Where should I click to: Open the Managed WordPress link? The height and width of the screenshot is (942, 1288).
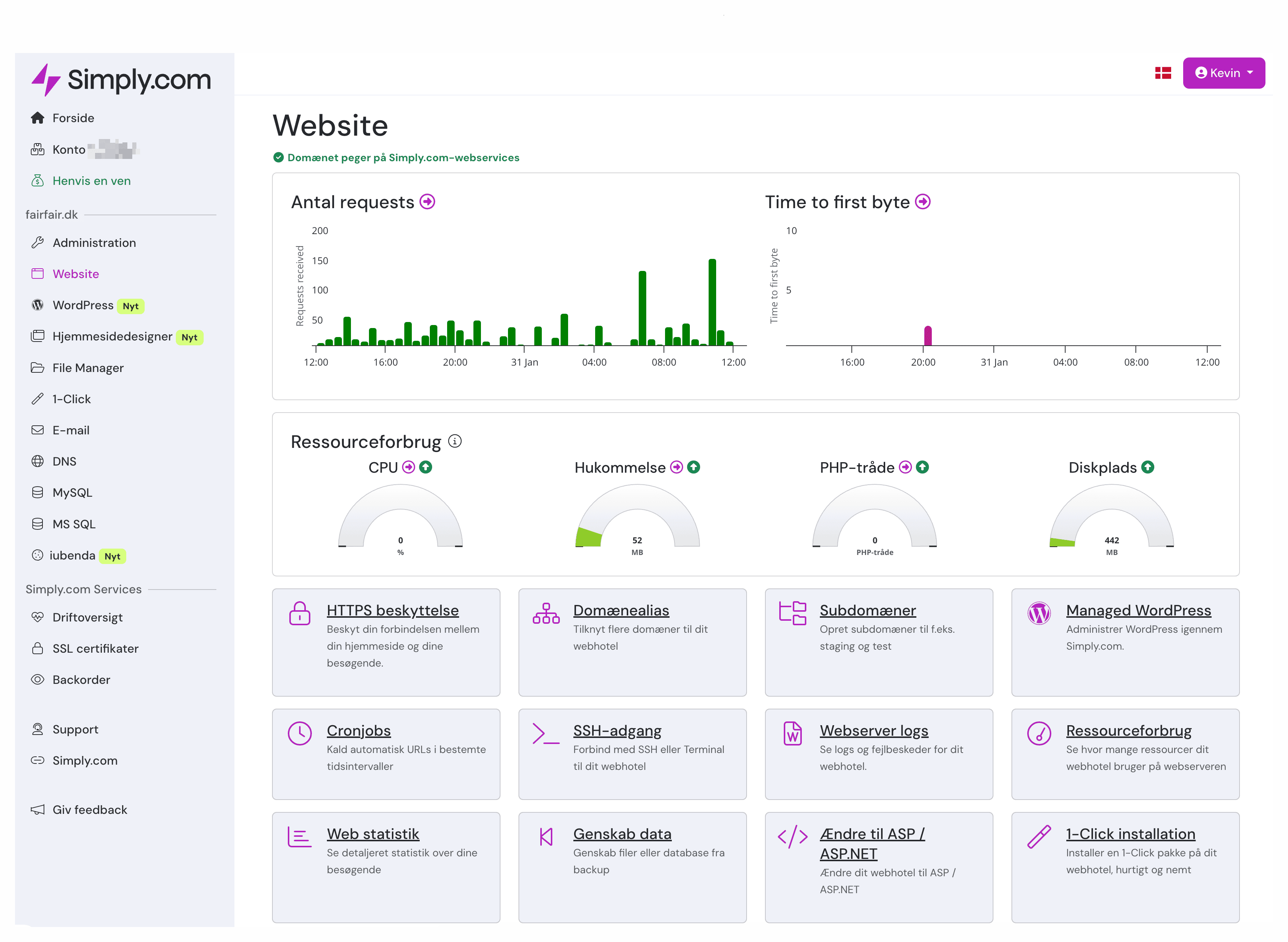pyautogui.click(x=1138, y=611)
